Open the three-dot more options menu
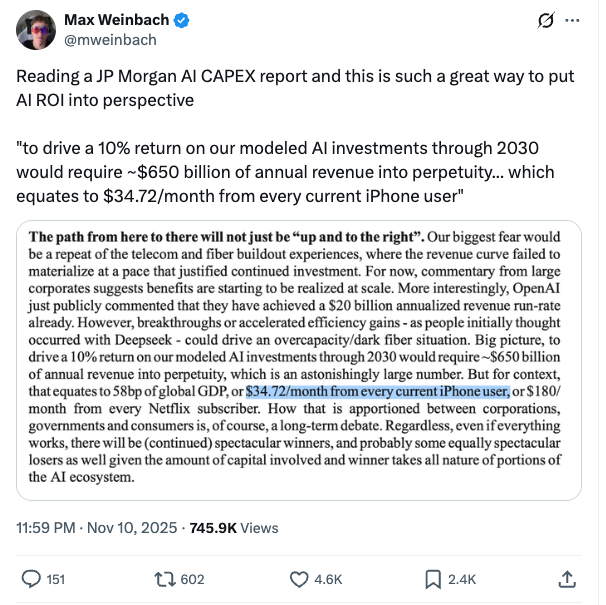606x605 pixels. pyautogui.click(x=572, y=21)
